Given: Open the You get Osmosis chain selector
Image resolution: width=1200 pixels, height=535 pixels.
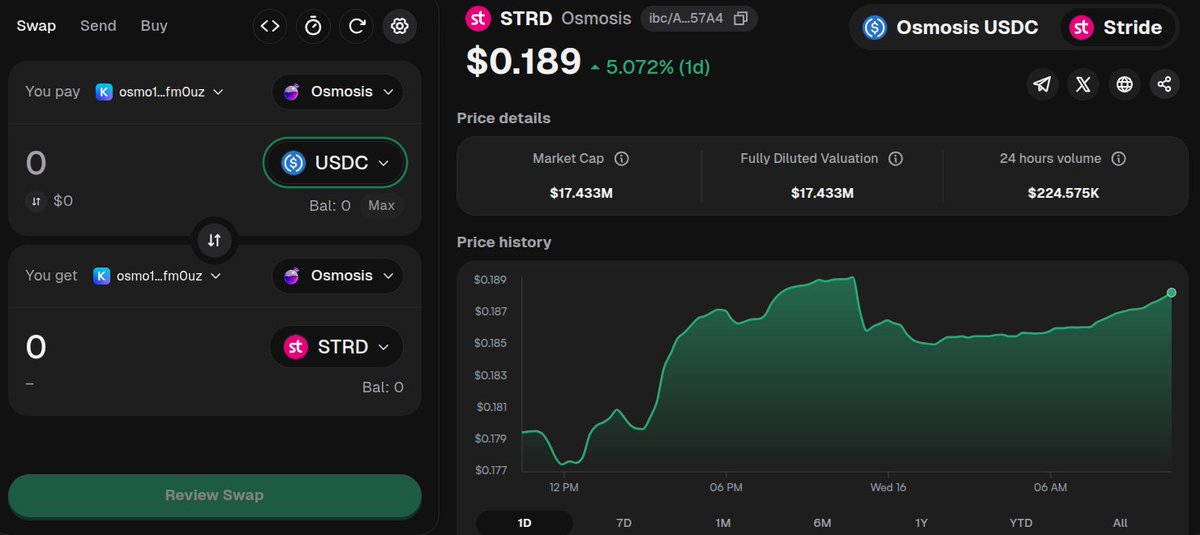Looking at the screenshot, I should click(x=338, y=275).
